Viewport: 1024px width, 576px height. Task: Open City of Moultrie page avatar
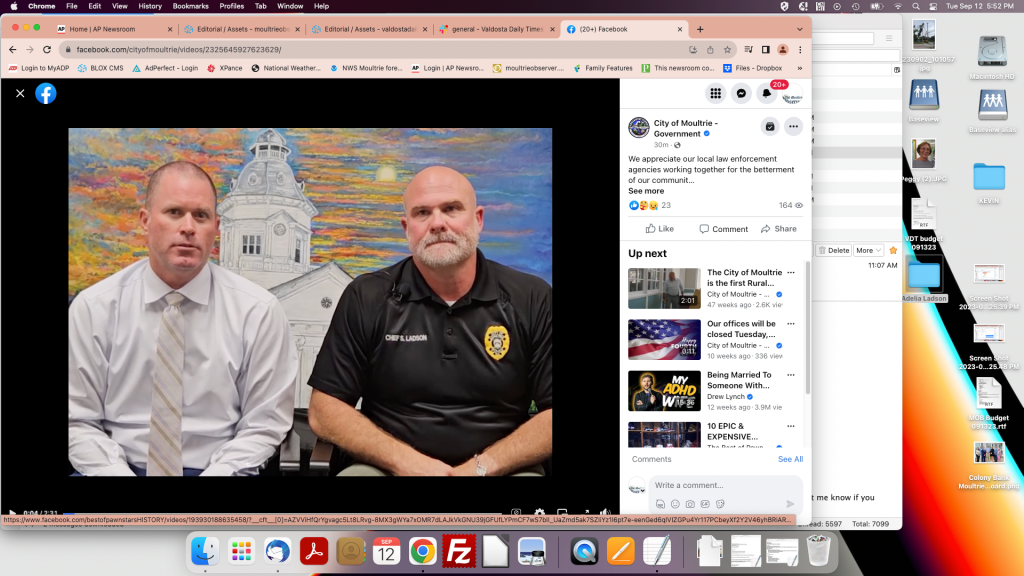click(x=639, y=127)
